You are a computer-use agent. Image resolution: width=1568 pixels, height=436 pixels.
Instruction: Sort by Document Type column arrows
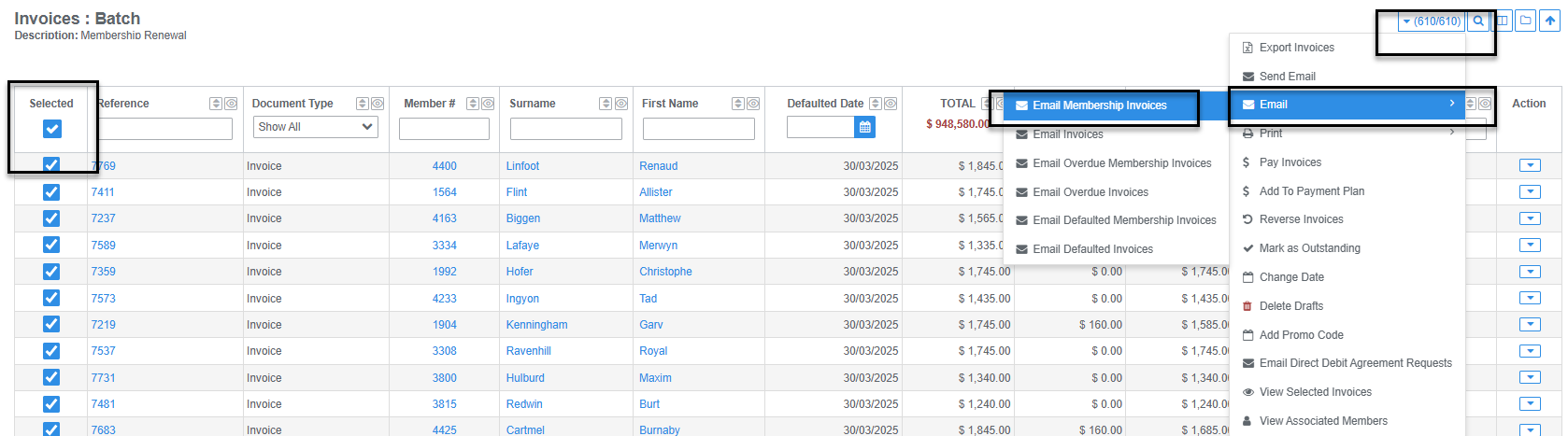coord(363,104)
